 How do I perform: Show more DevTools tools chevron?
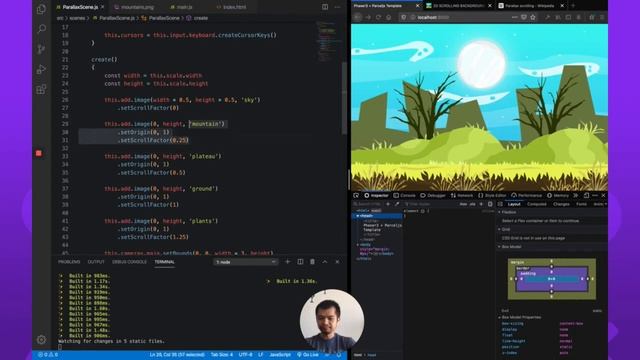[x=576, y=196]
